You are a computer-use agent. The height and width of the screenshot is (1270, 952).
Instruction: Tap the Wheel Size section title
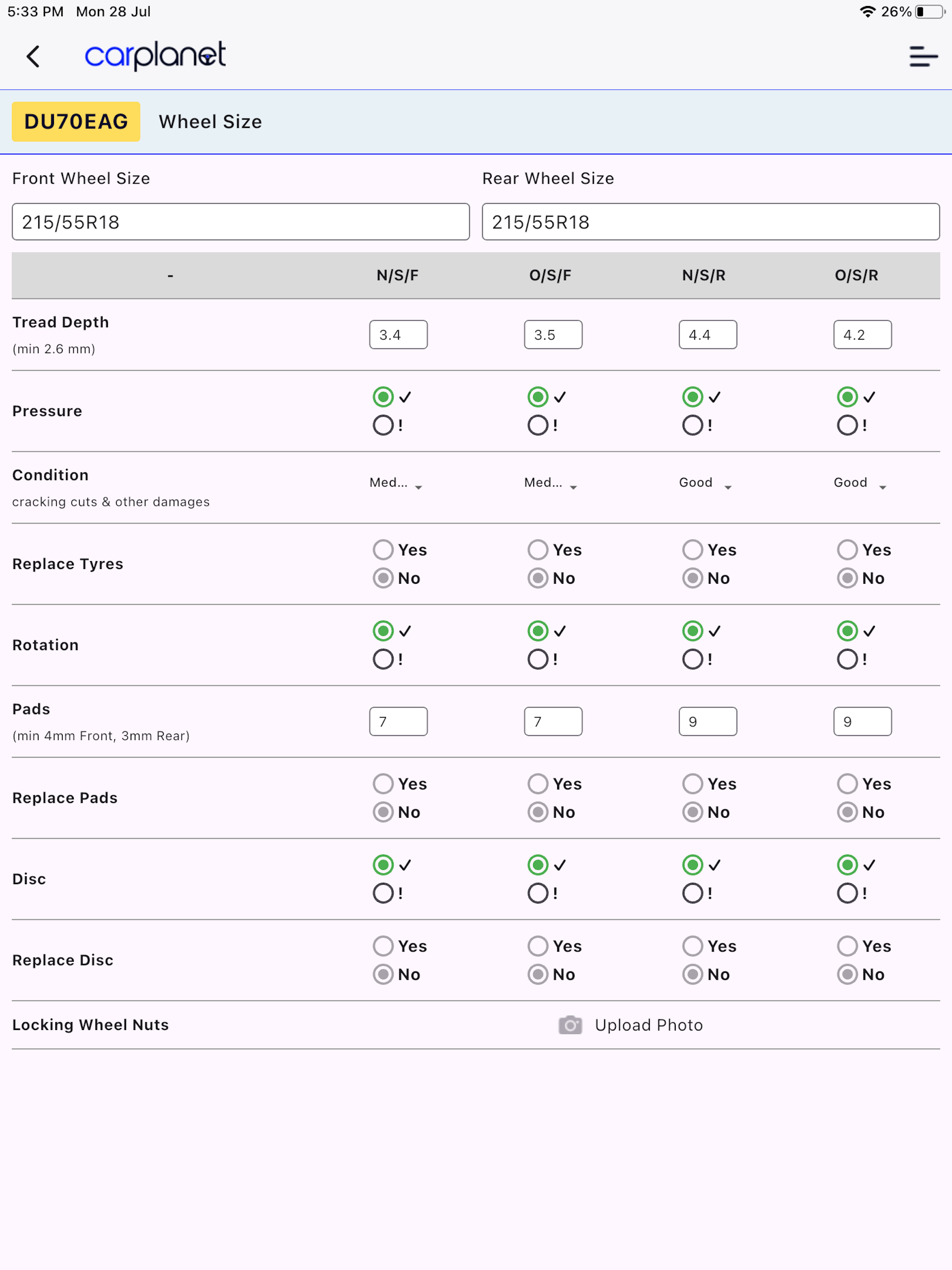tap(210, 122)
